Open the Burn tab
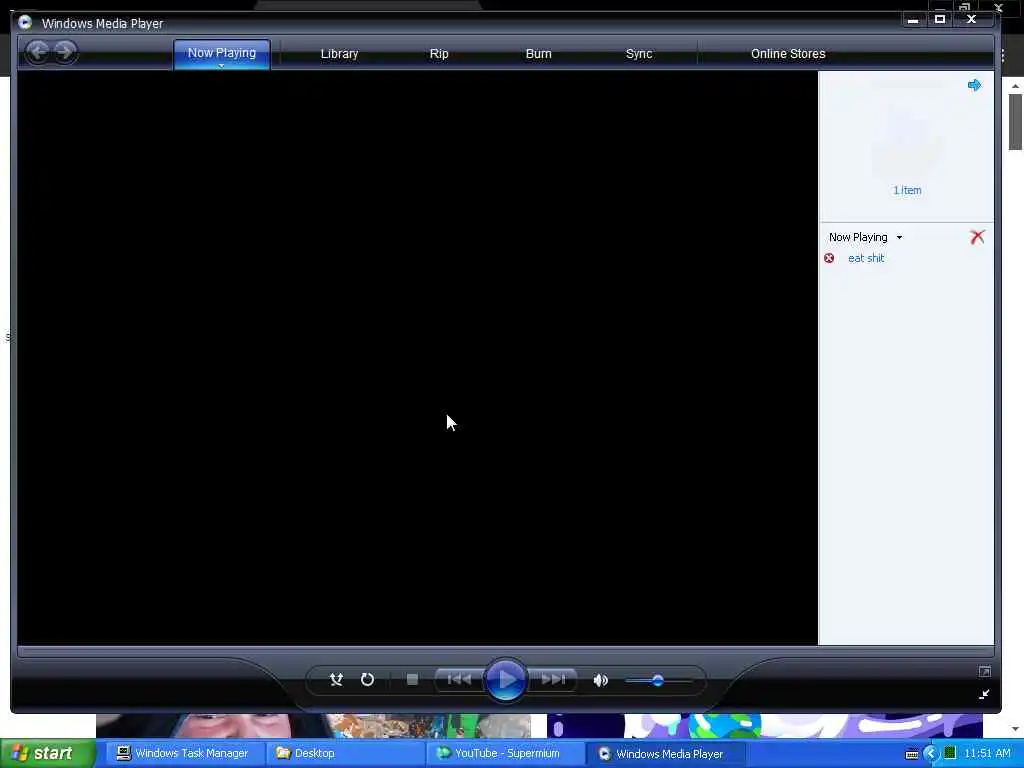The height and width of the screenshot is (768, 1024). coord(539,54)
